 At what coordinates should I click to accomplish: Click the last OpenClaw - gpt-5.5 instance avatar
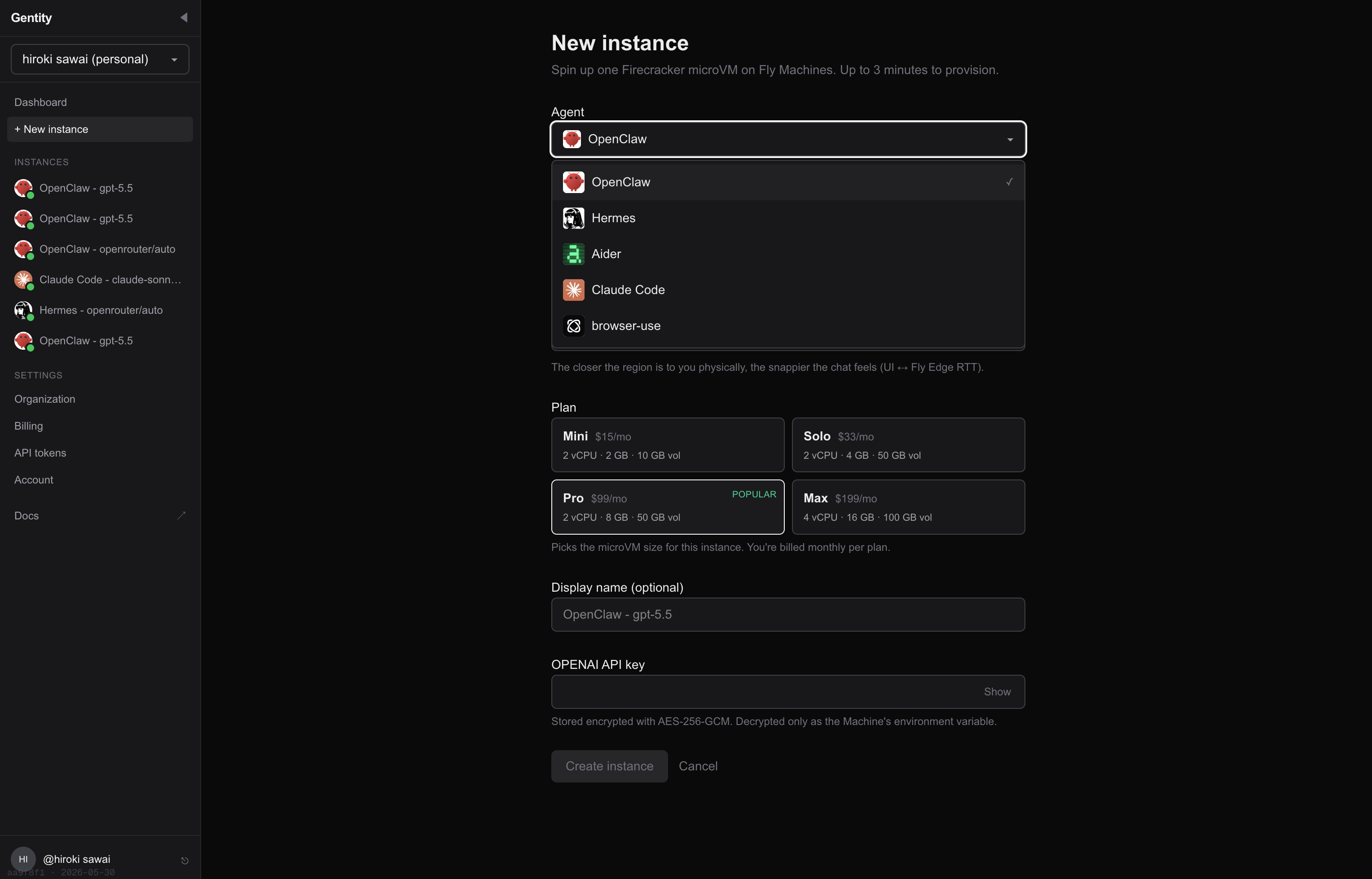pyautogui.click(x=23, y=341)
